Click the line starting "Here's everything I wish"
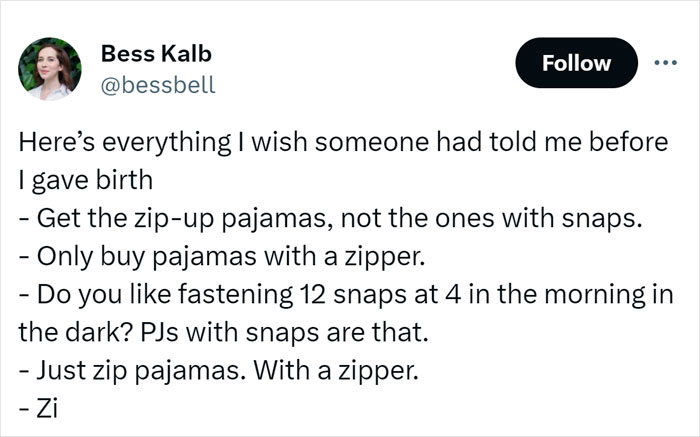The width and height of the screenshot is (700, 437). tap(342, 143)
